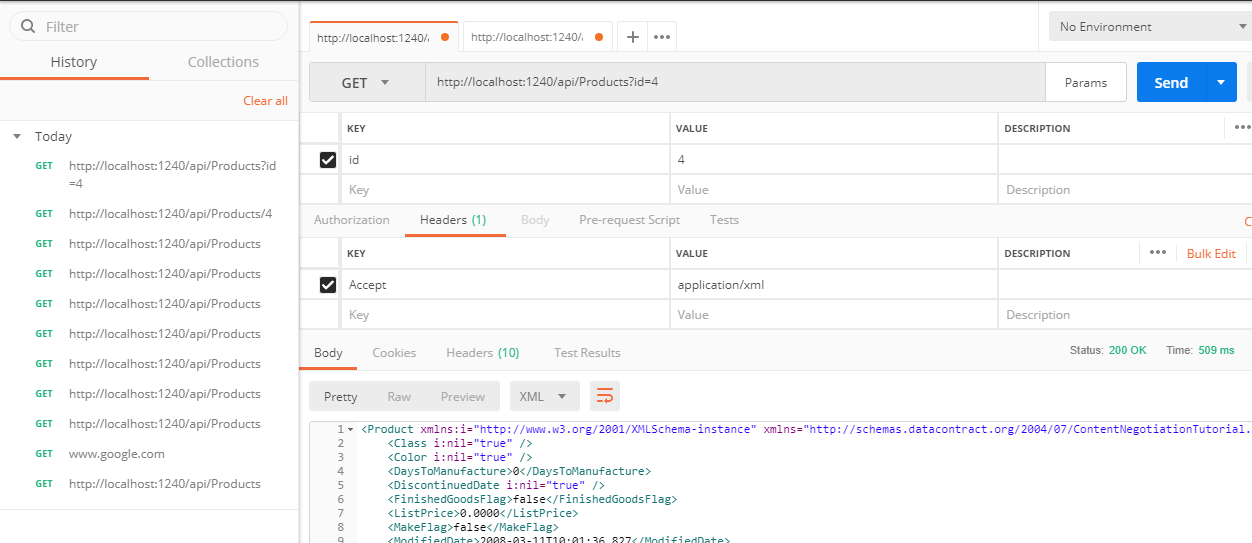Image resolution: width=1252 pixels, height=543 pixels.
Task: Uncheck the id parameter checkbox
Action: click(327, 160)
